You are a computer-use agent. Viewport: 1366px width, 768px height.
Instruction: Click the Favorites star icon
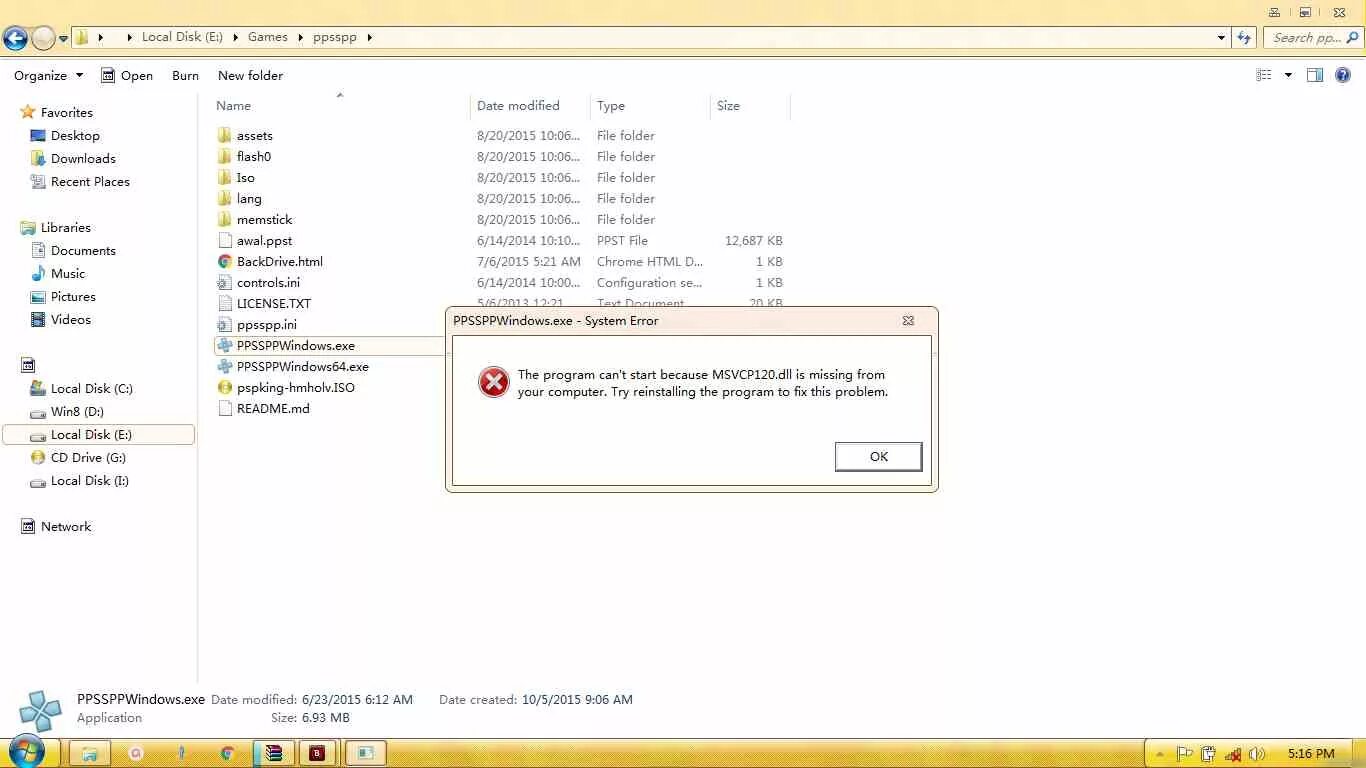(x=28, y=112)
